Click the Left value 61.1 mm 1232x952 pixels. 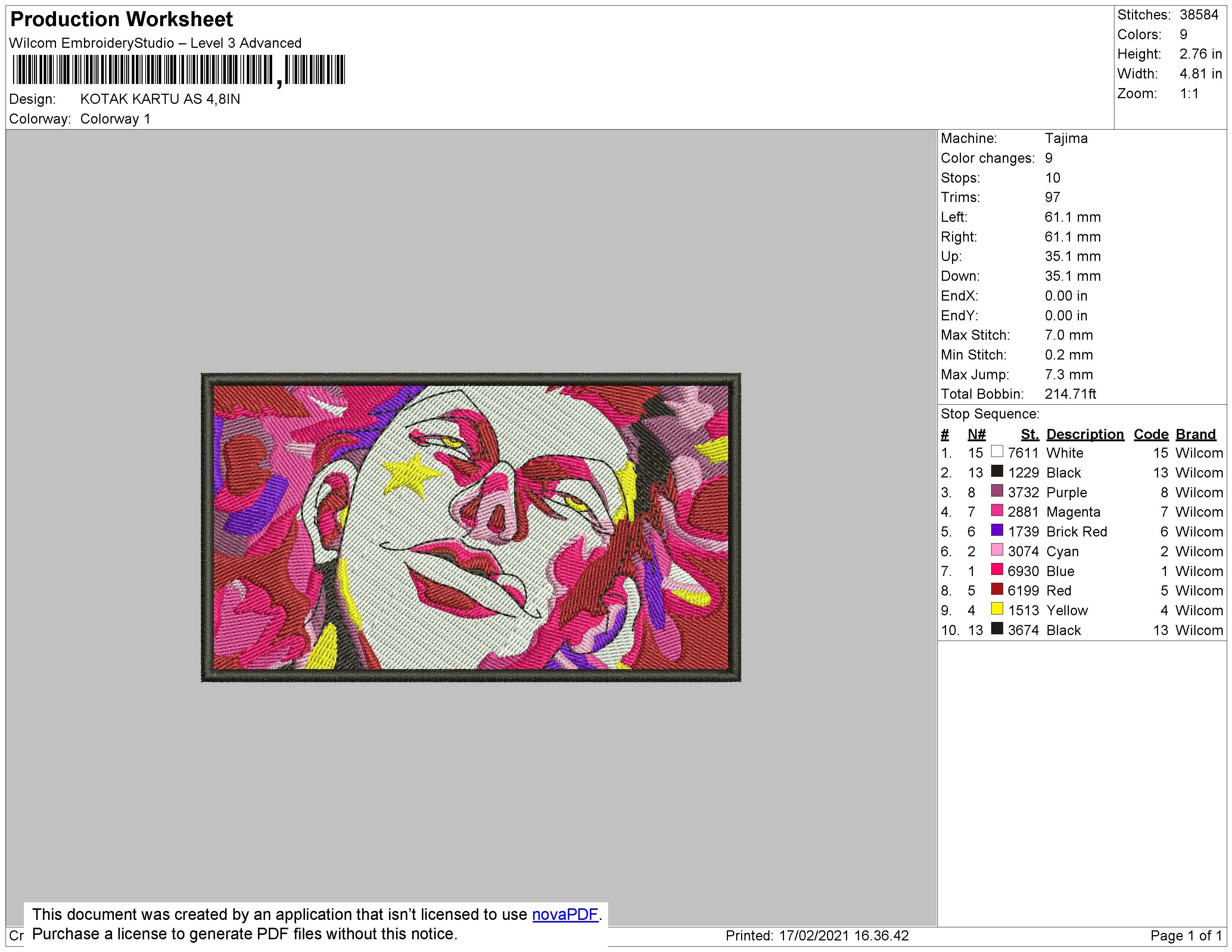1072,217
